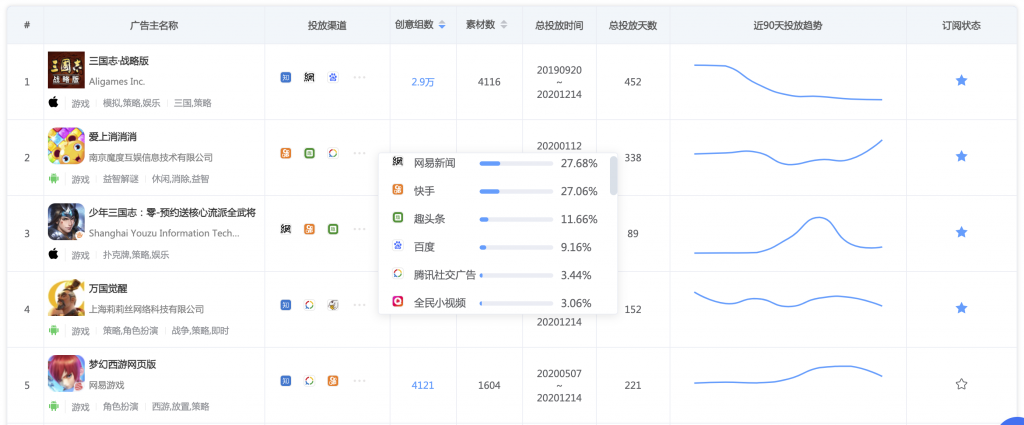Click creative group count 2.9万
Image resolution: width=1024 pixels, height=425 pixels.
(423, 82)
